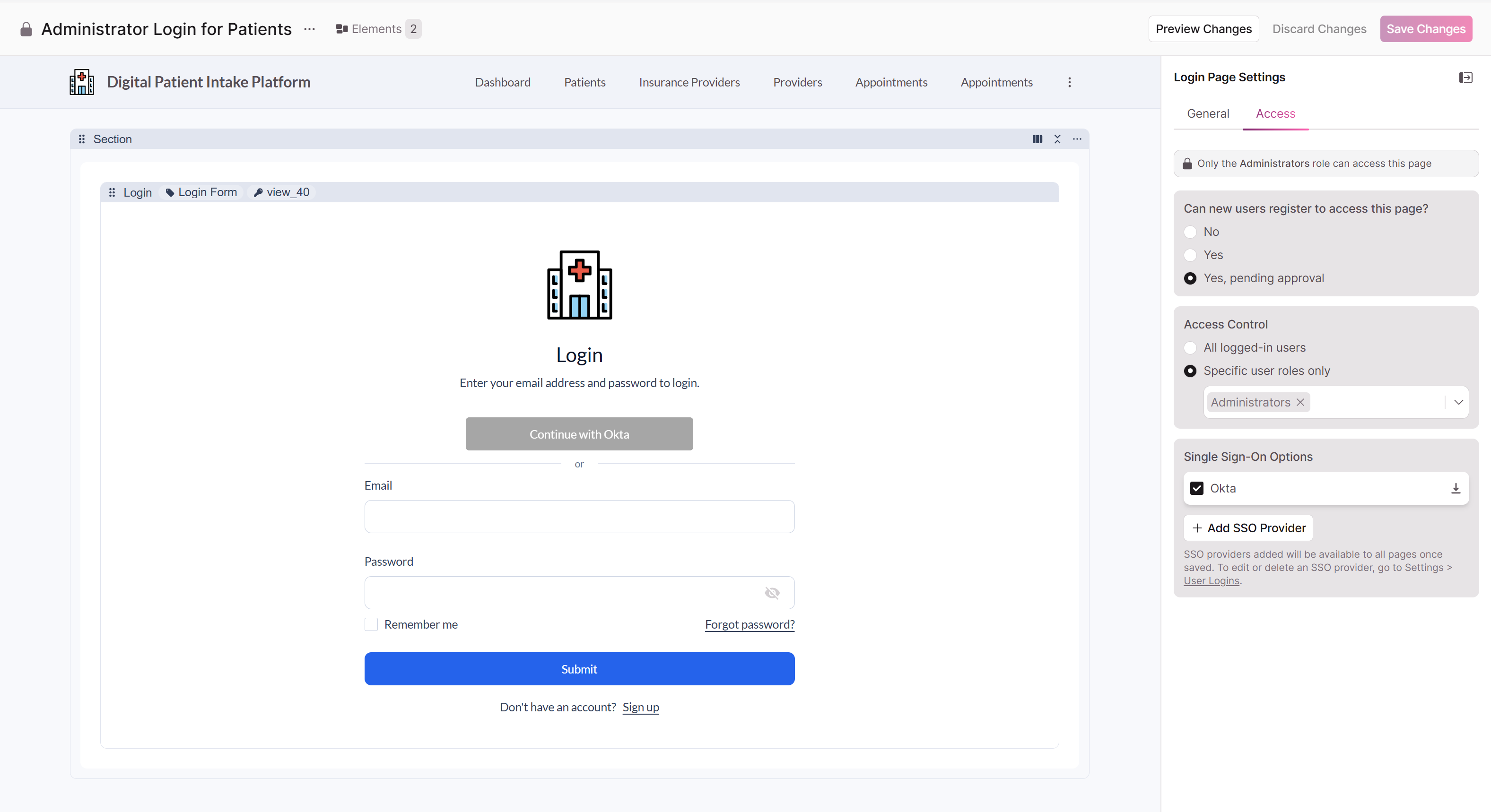Viewport: 1491px width, 812px height.
Task: Click the Section columns layout icon
Action: pos(1037,139)
